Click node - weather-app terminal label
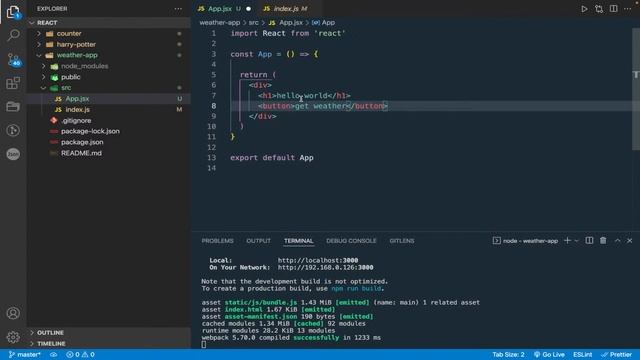Viewport: 640px width, 360px height. click(x=526, y=241)
